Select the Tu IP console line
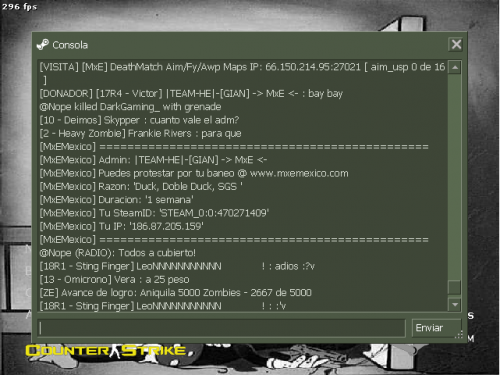Screen dimensions: 500x375 click(122, 226)
